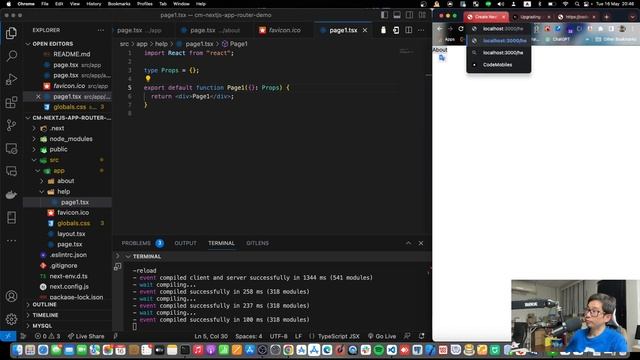Viewport: 640px width, 360px height.
Task: Toggle secondary side bar layout icon
Action: coord(409,15)
